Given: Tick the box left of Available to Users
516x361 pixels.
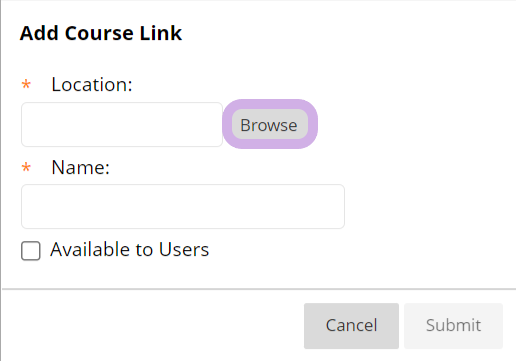Looking at the screenshot, I should pyautogui.click(x=31, y=251).
